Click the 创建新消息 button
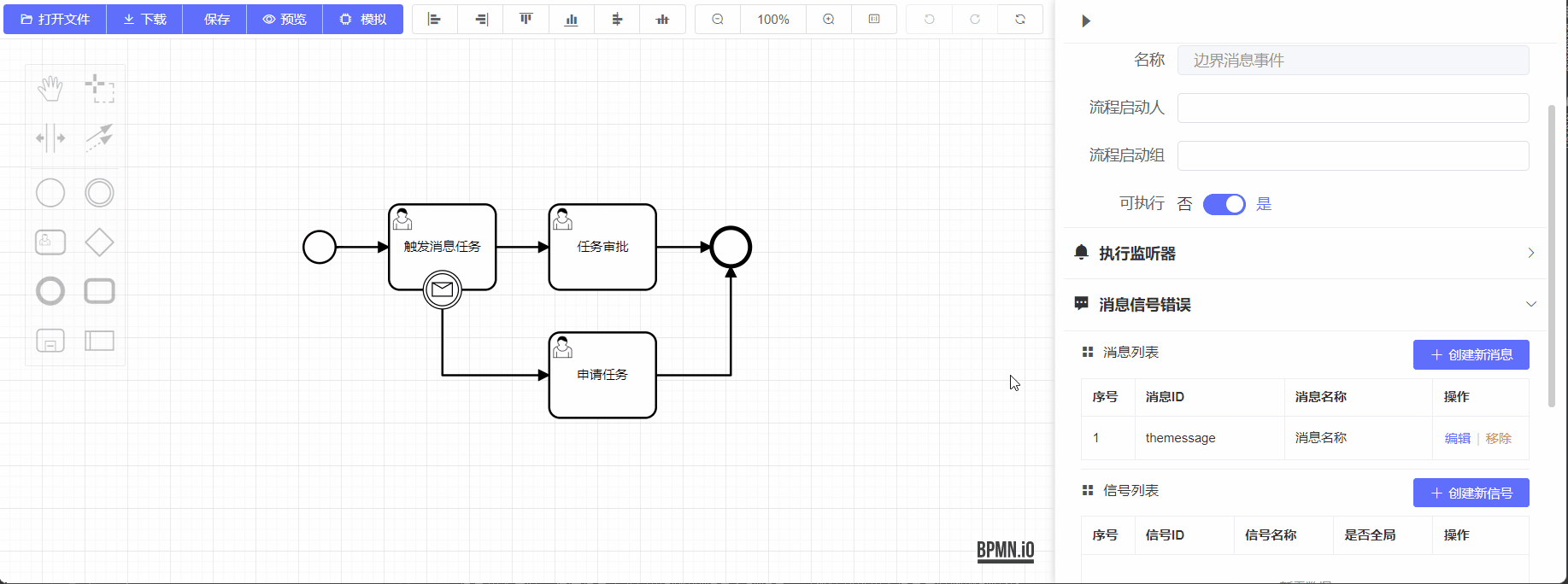1568x584 pixels. pyautogui.click(x=1471, y=355)
